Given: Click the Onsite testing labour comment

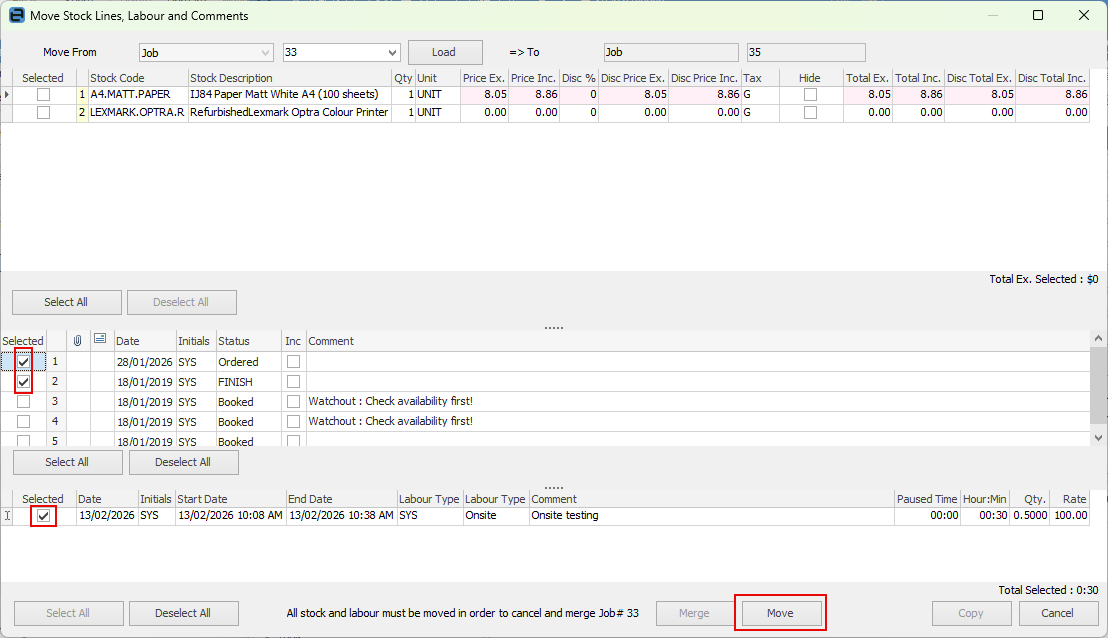Looking at the screenshot, I should pos(565,516).
